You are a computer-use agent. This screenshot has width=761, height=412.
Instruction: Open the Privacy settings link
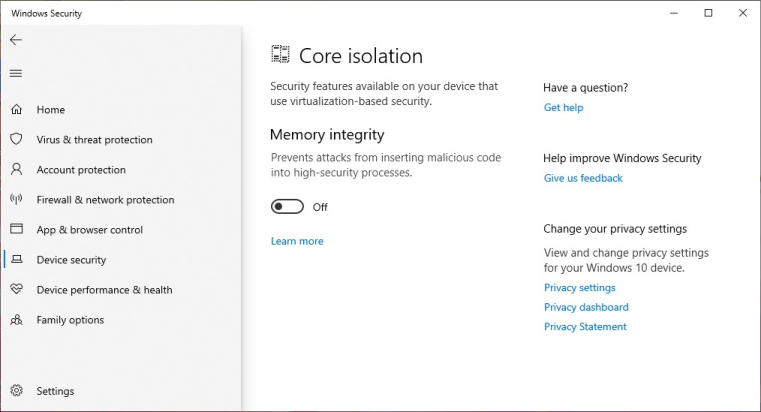click(x=579, y=288)
